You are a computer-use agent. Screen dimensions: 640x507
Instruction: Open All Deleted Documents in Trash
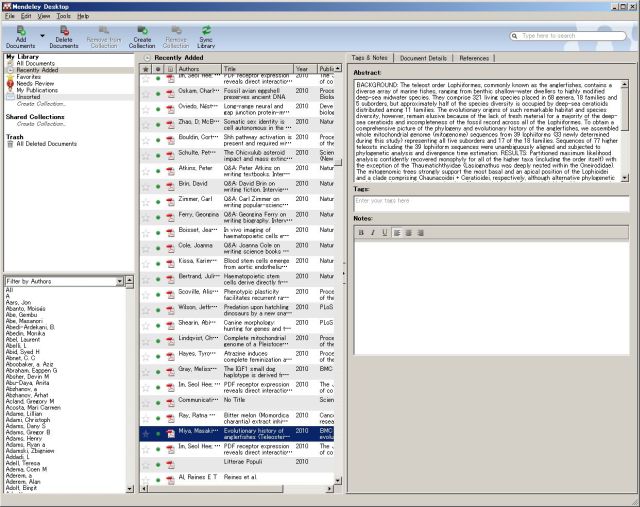tap(46, 144)
